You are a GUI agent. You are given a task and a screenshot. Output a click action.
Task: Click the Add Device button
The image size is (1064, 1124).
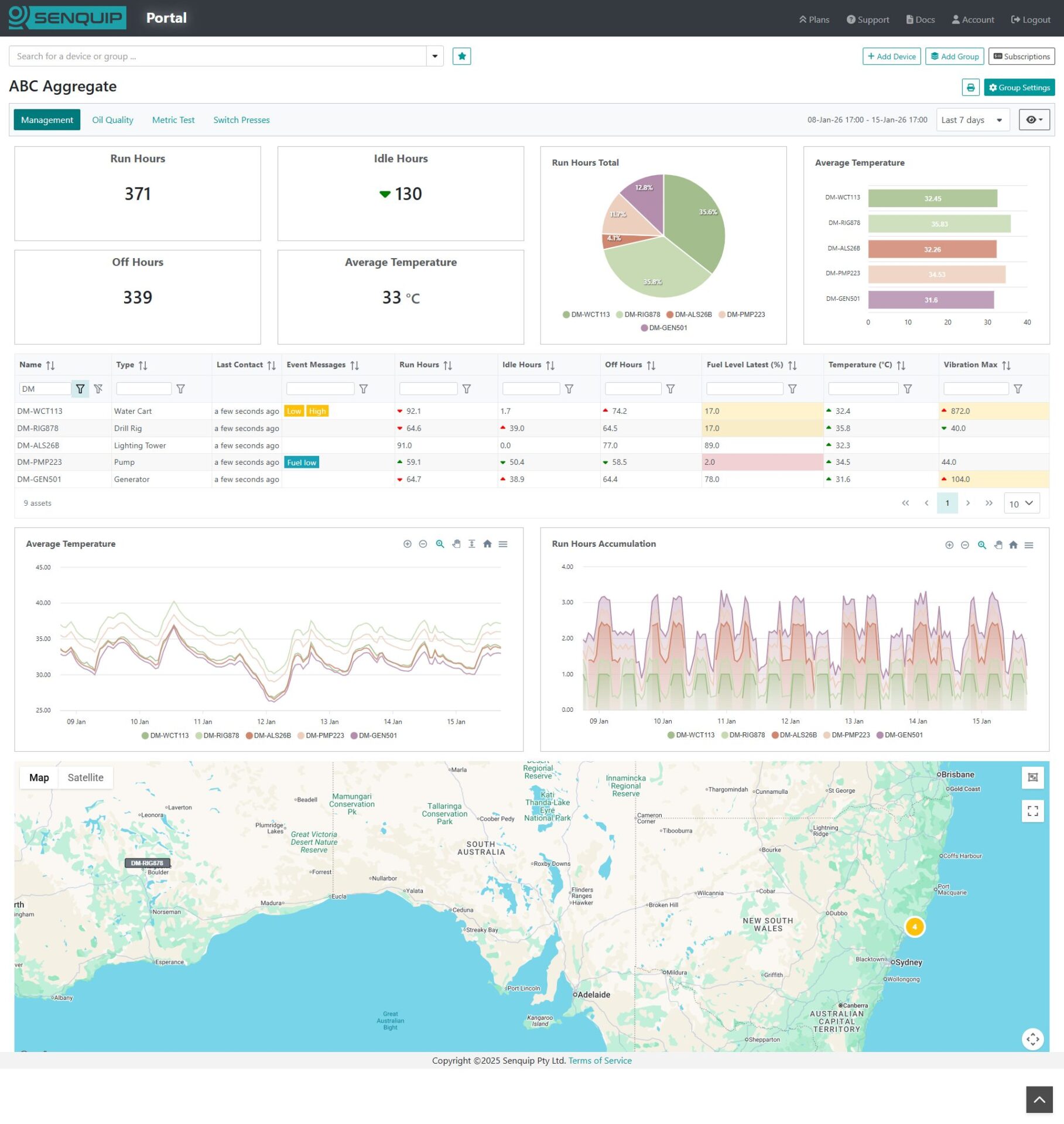click(x=891, y=56)
